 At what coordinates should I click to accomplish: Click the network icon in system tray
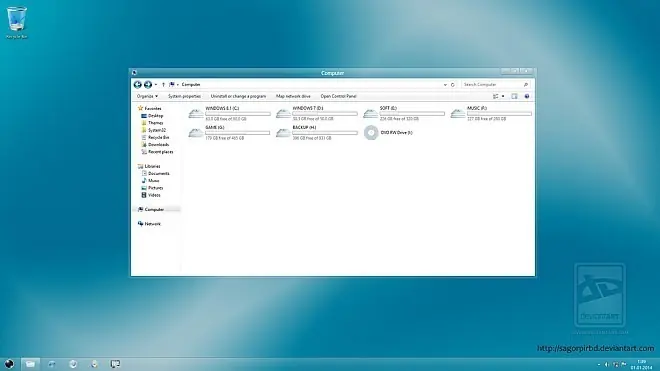click(x=616, y=365)
